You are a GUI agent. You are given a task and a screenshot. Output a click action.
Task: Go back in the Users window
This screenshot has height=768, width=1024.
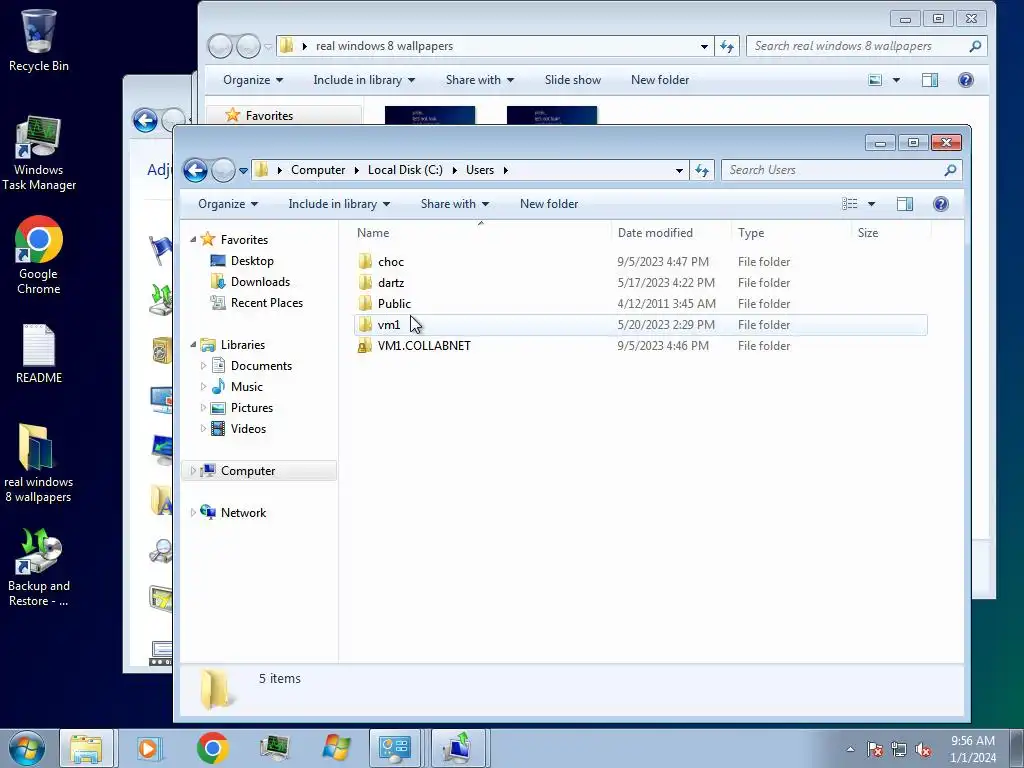(195, 170)
